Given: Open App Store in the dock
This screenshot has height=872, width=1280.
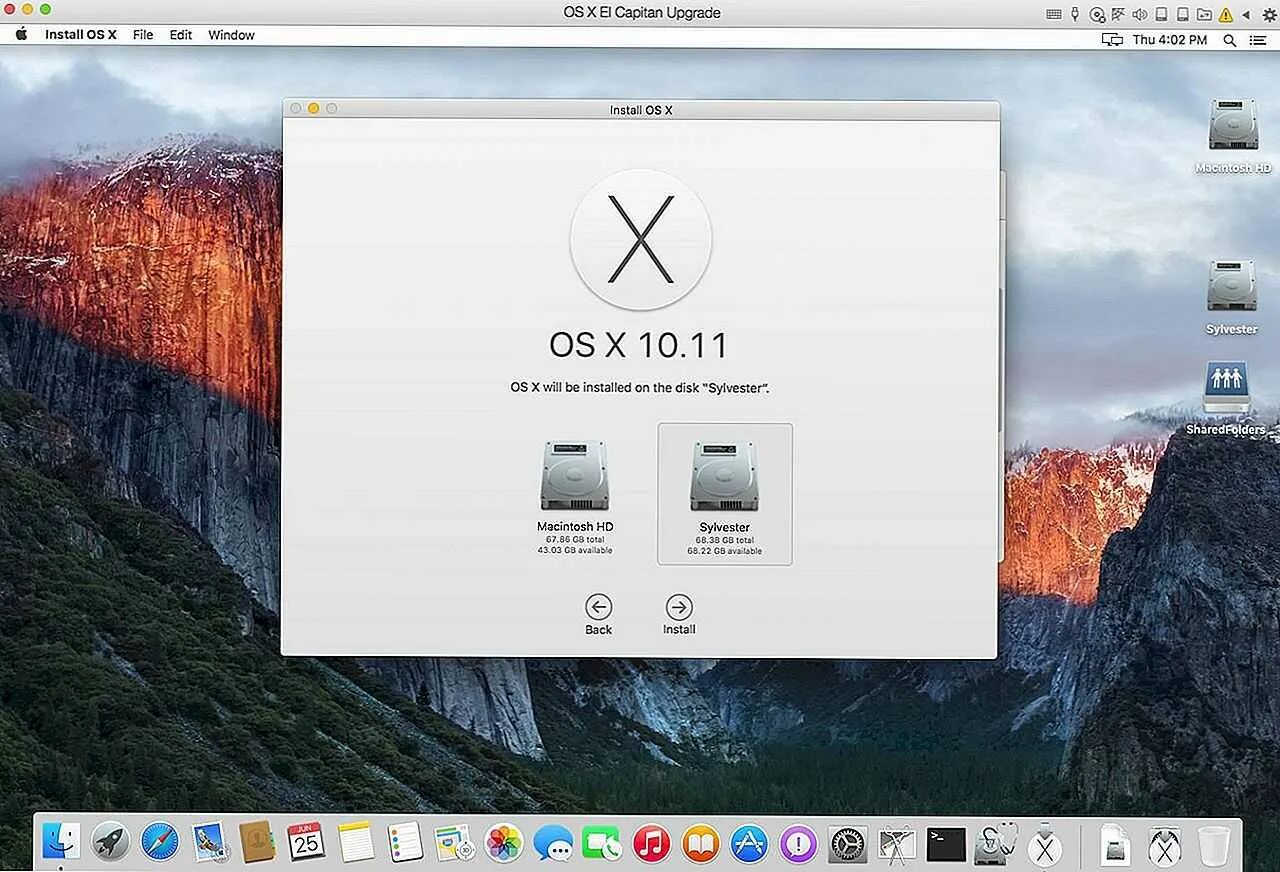Looking at the screenshot, I should point(749,842).
